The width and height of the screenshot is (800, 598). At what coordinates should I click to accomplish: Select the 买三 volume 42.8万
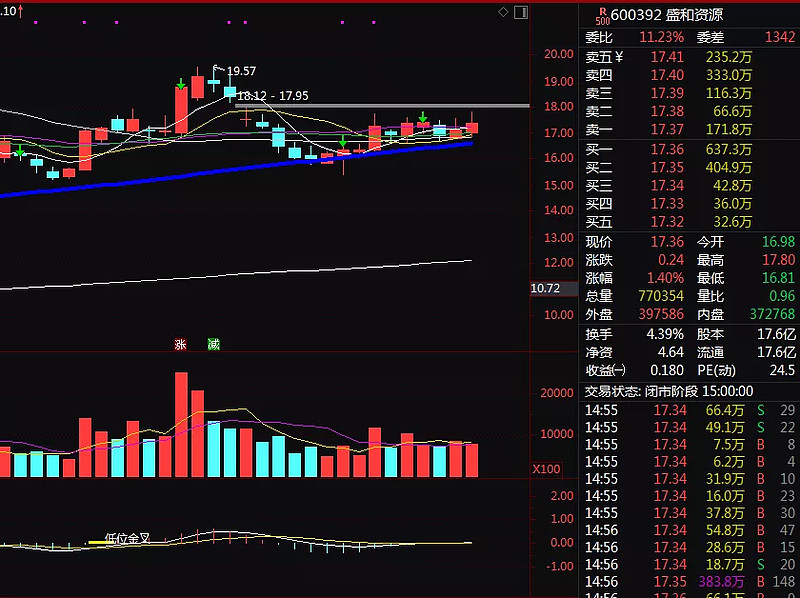[732, 185]
